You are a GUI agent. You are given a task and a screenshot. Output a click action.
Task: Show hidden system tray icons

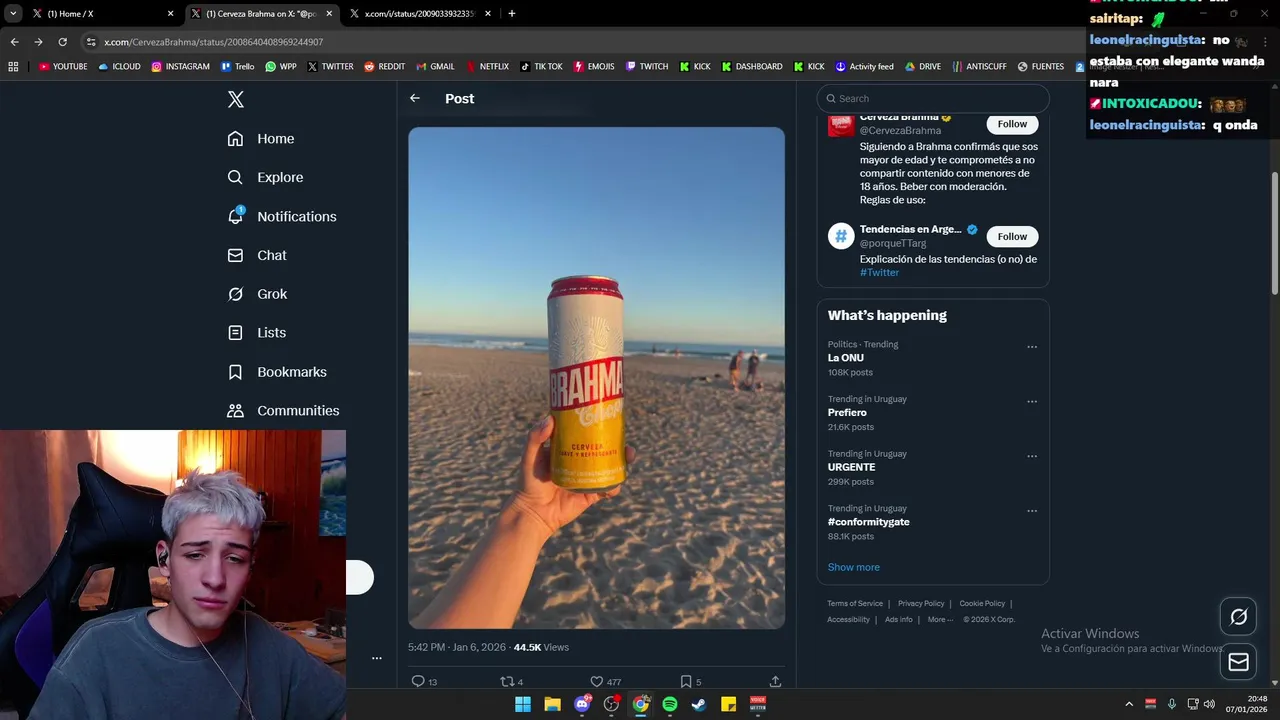pos(1129,704)
